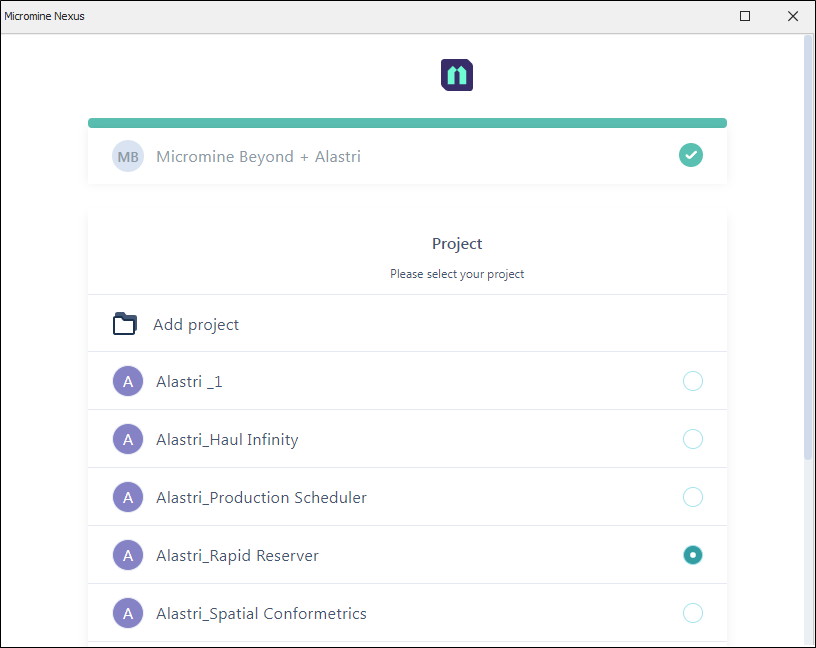Image resolution: width=816 pixels, height=648 pixels.
Task: Choose the Alastri_Haul Infinity project name
Action: click(x=227, y=440)
